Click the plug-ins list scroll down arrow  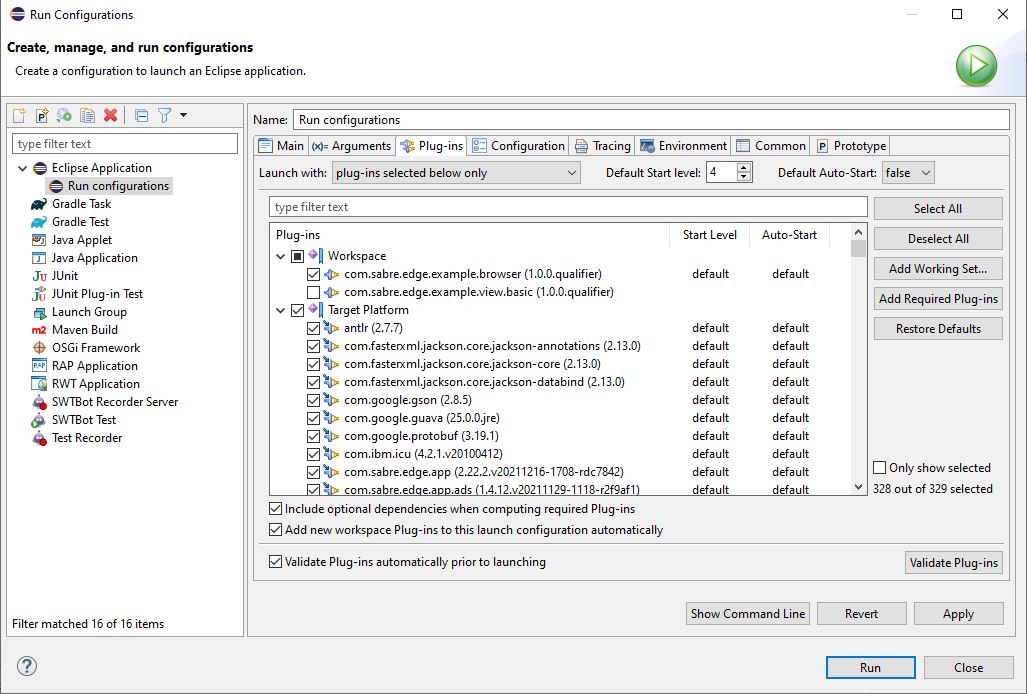(858, 487)
